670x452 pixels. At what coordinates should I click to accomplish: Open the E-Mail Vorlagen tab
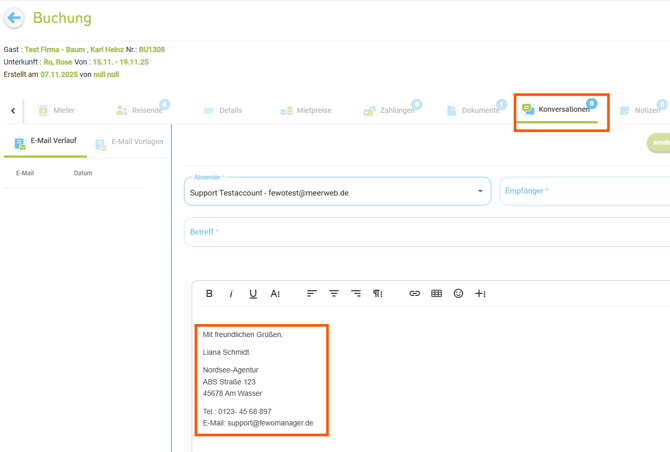[129, 142]
